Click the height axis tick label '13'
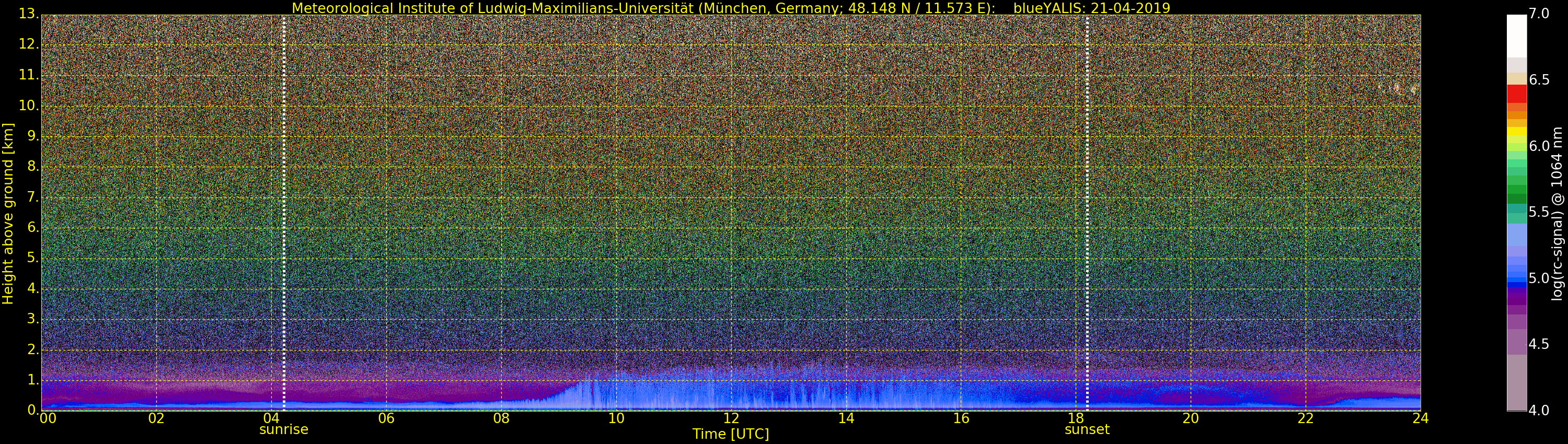The width and height of the screenshot is (1568, 444). pyautogui.click(x=28, y=14)
